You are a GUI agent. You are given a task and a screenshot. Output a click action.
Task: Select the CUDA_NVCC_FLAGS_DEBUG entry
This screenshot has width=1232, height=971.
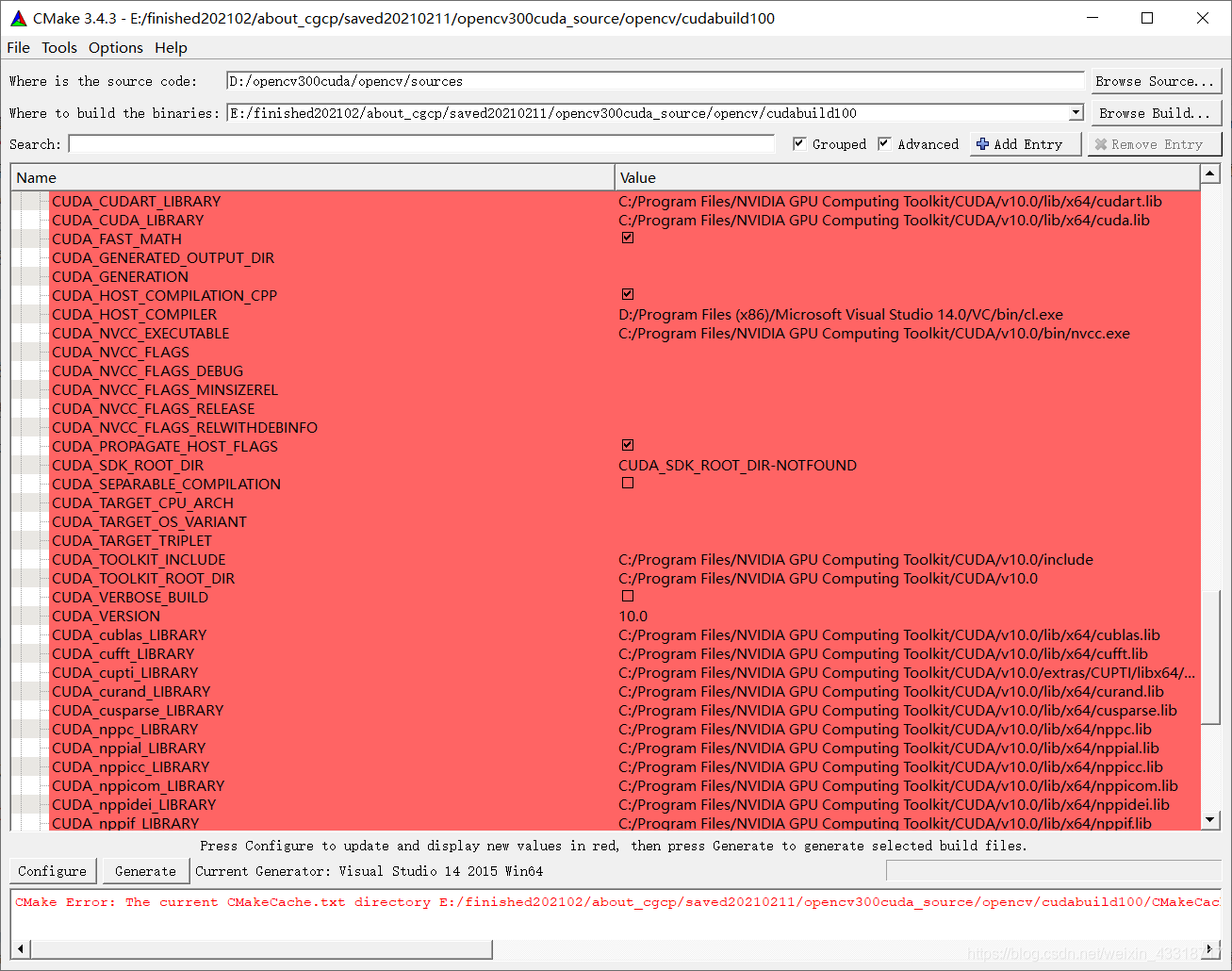click(x=147, y=370)
